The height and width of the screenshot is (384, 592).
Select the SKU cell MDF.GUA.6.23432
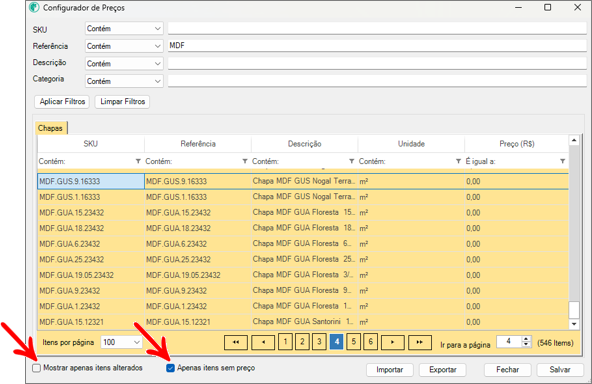[x=91, y=244]
